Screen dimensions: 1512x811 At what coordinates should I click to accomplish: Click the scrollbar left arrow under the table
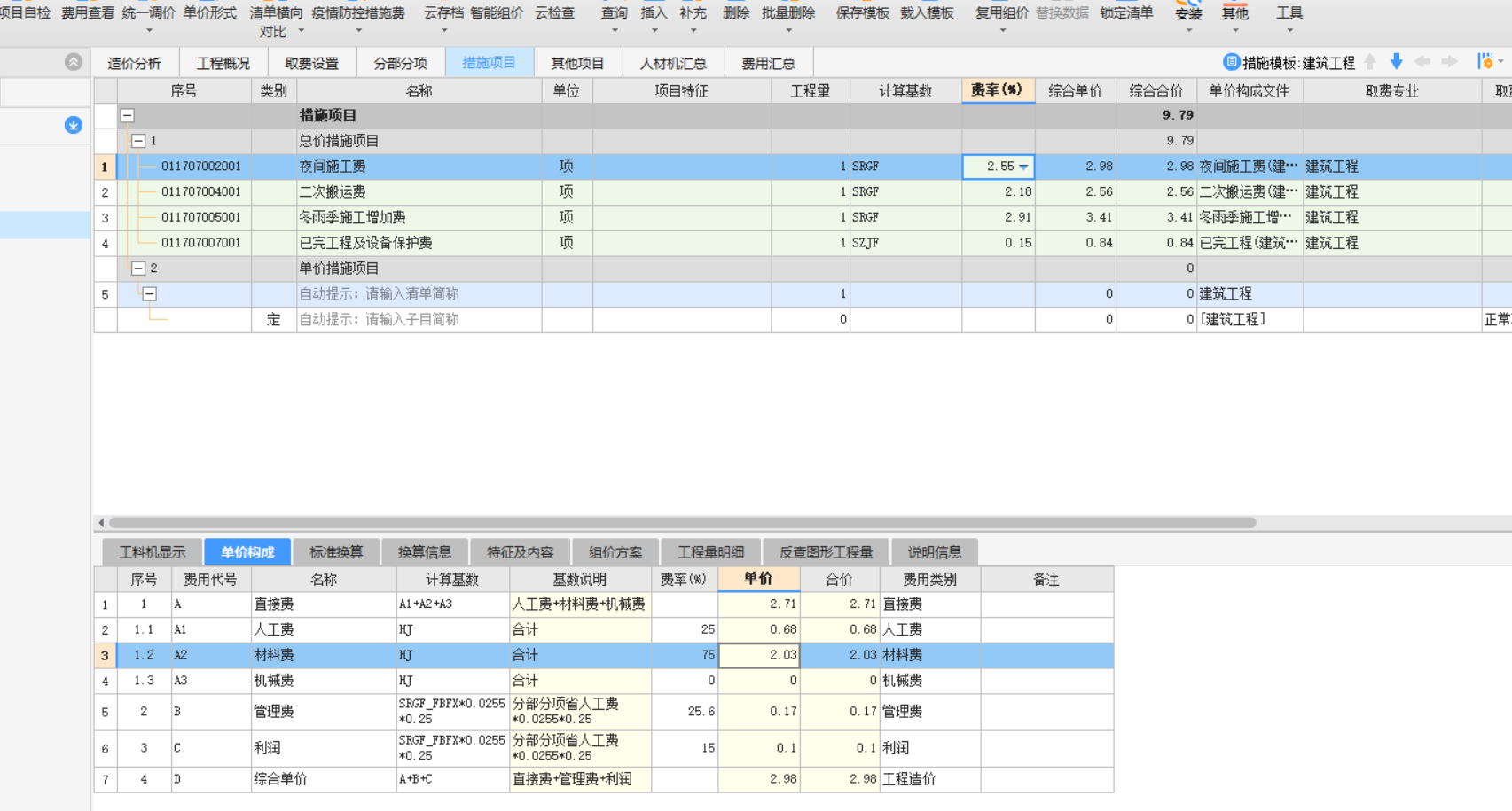[101, 522]
